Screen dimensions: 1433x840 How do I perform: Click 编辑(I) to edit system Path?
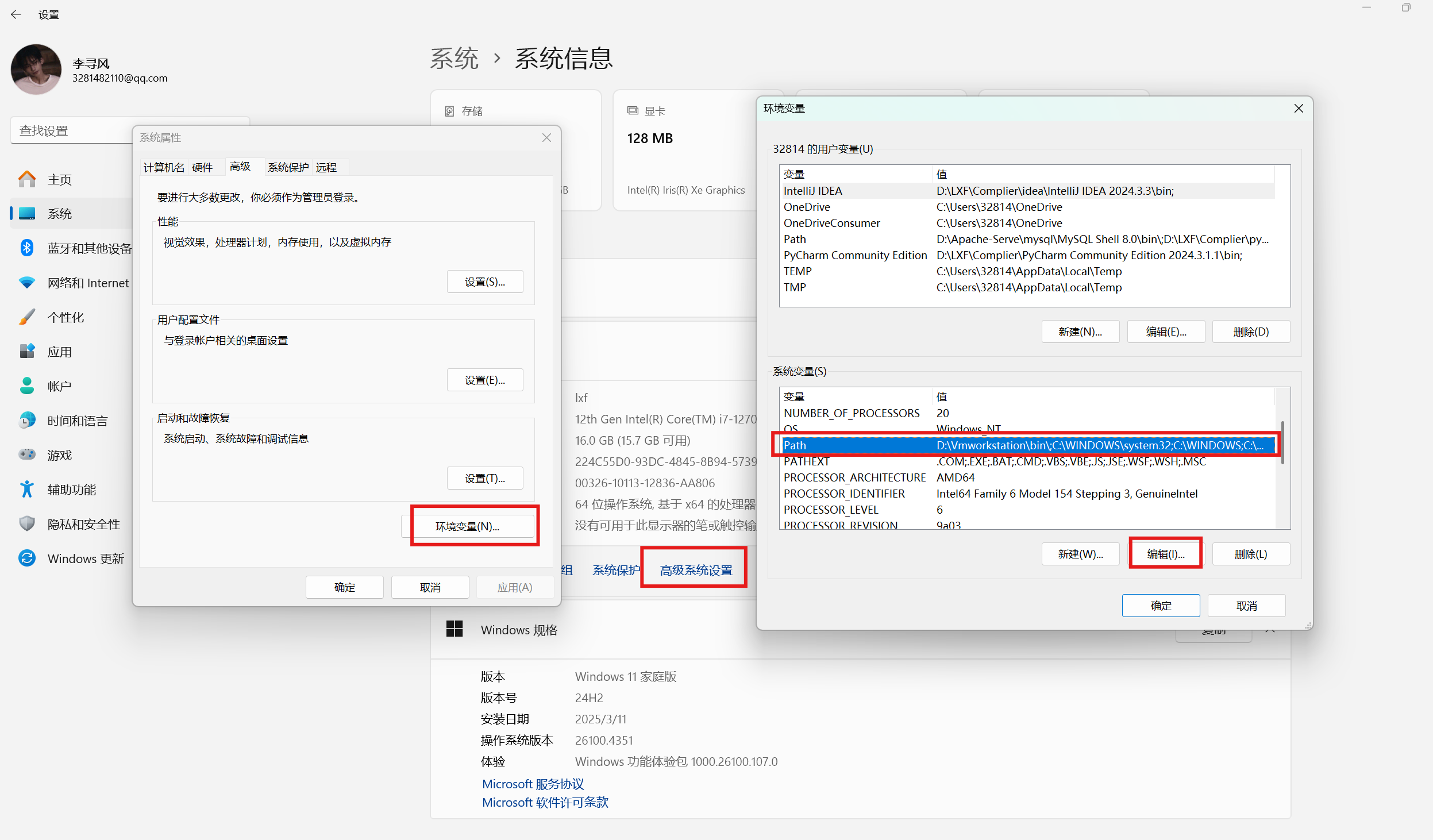[x=1165, y=553]
